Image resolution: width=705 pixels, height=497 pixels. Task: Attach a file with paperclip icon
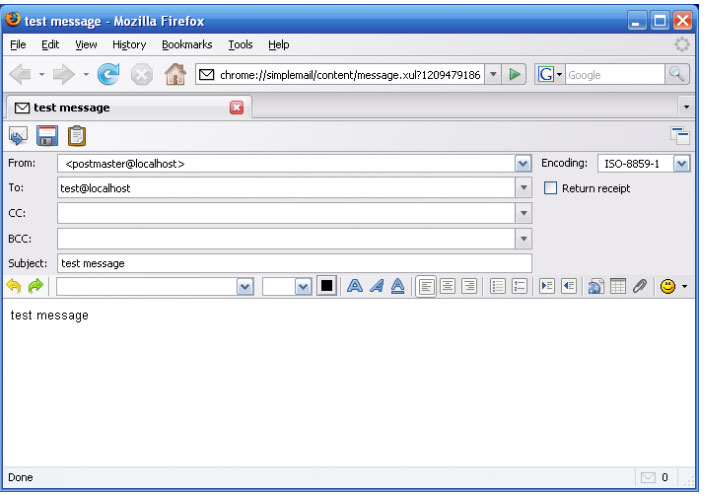point(639,287)
